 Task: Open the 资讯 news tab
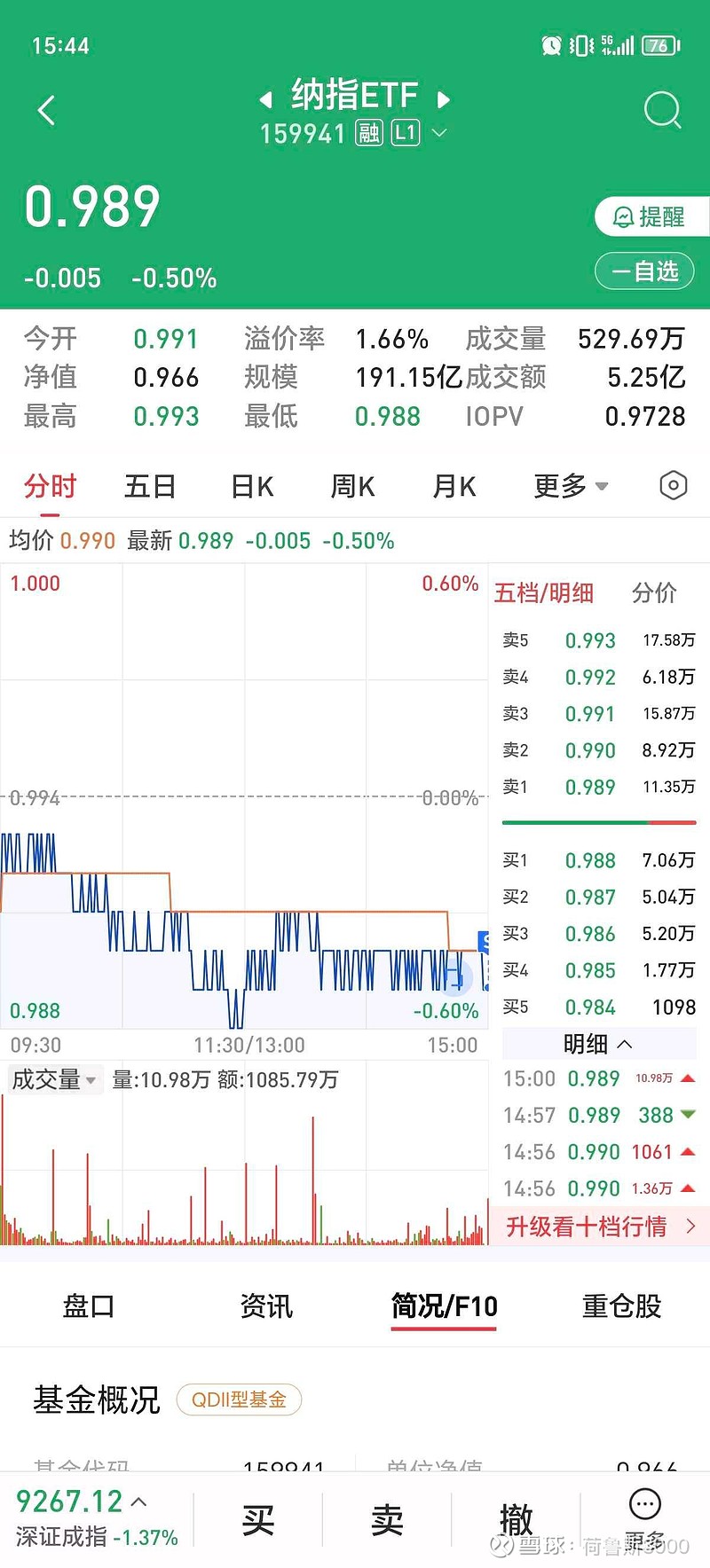(x=266, y=1306)
